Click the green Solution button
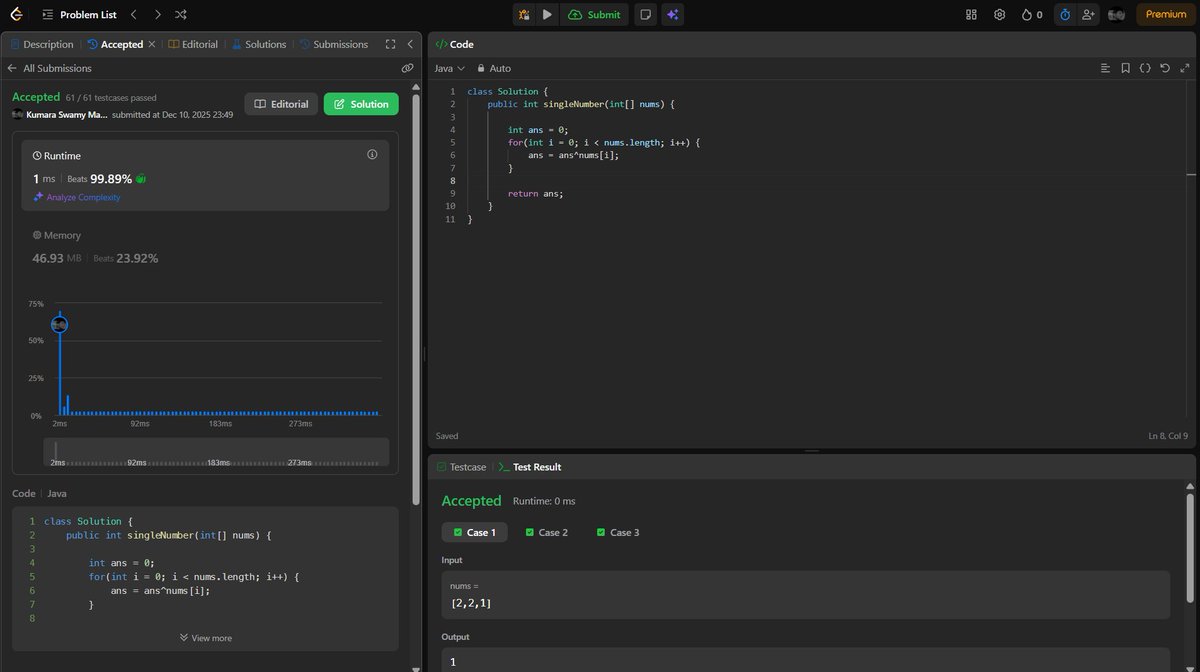Screen dimensions: 1200x672 pos(361,104)
